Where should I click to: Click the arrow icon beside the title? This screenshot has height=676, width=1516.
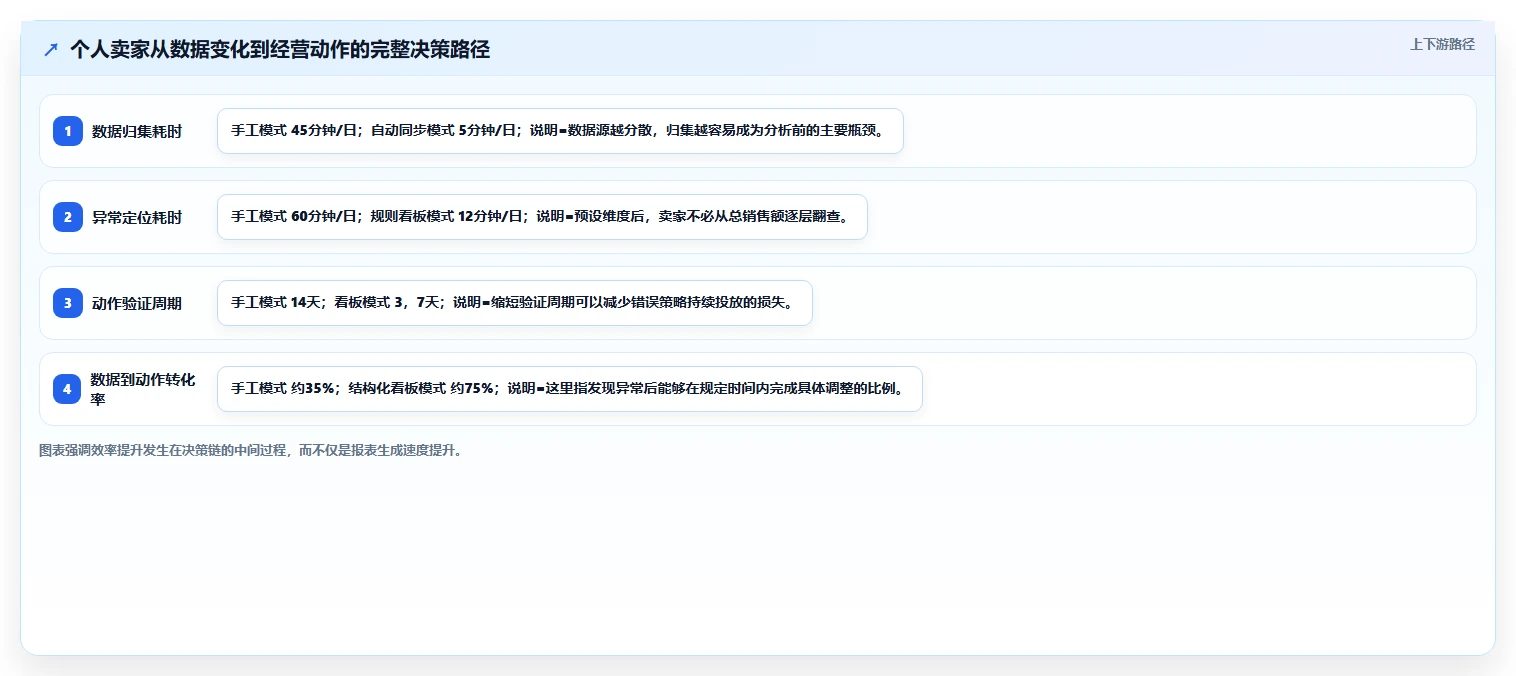pyautogui.click(x=51, y=49)
